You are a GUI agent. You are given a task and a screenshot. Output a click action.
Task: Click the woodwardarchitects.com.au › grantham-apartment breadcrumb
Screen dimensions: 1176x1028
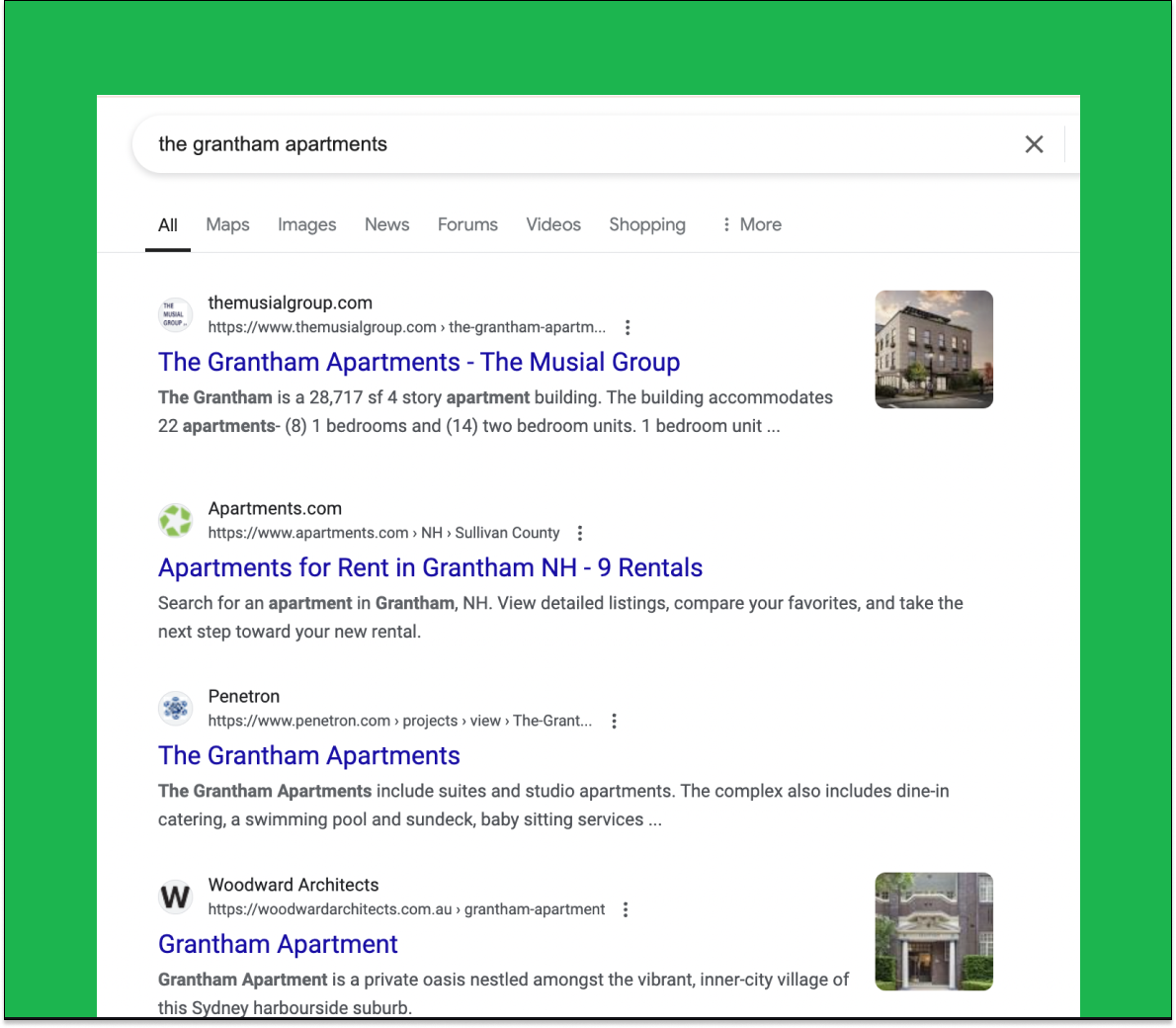click(406, 909)
